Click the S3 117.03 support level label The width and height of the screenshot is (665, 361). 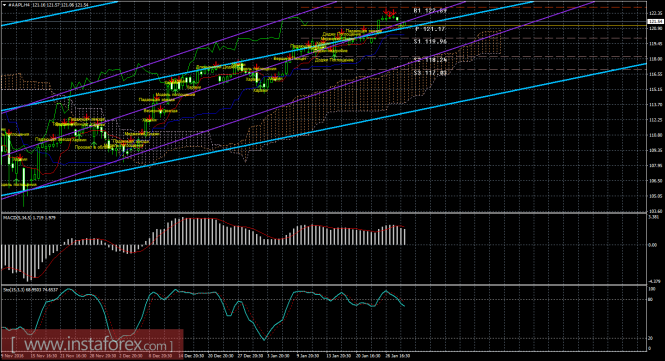pos(430,73)
